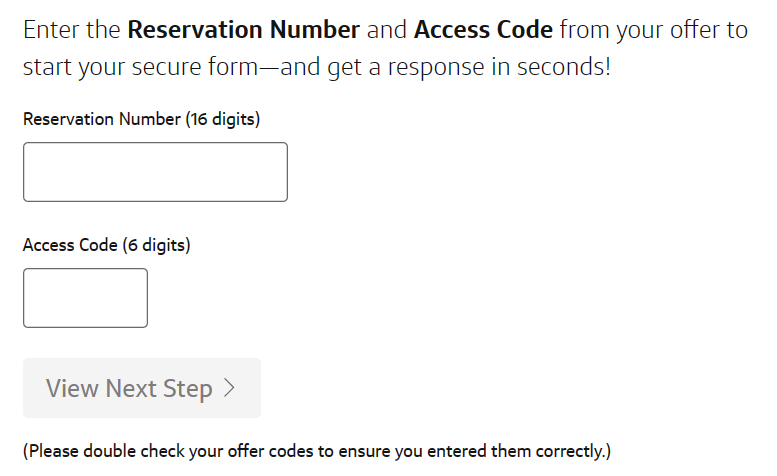The image size is (777, 476).
Task: Click the words 'View Next Step' on the button
Action: coord(129,388)
